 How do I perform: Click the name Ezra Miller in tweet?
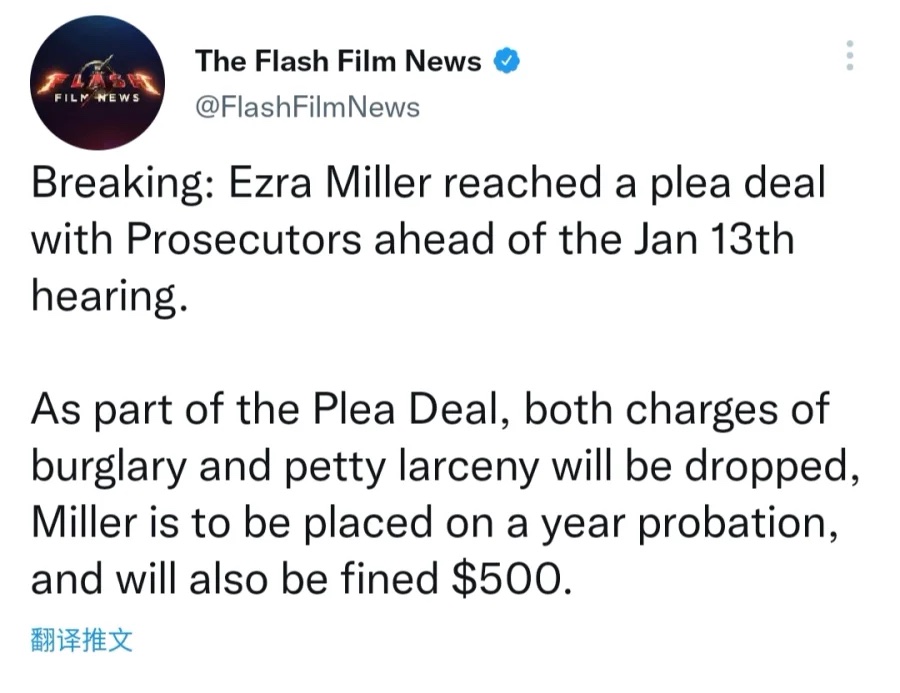(330, 183)
